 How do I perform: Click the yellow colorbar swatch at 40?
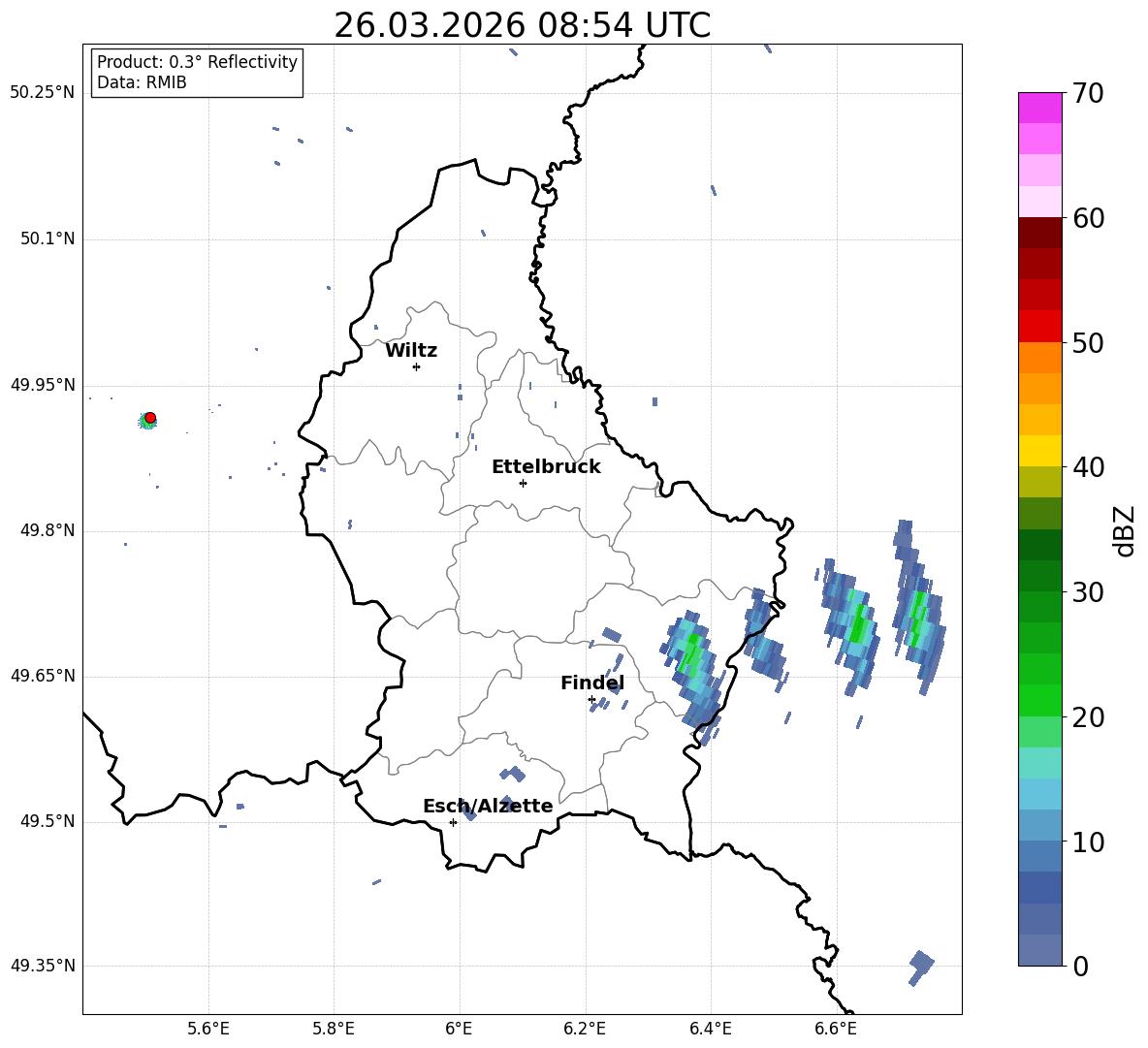tap(1039, 451)
